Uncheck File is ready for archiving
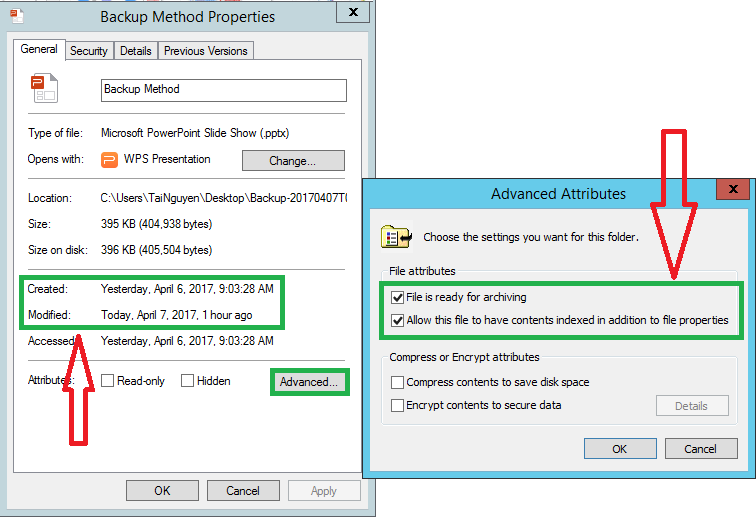 pyautogui.click(x=398, y=298)
